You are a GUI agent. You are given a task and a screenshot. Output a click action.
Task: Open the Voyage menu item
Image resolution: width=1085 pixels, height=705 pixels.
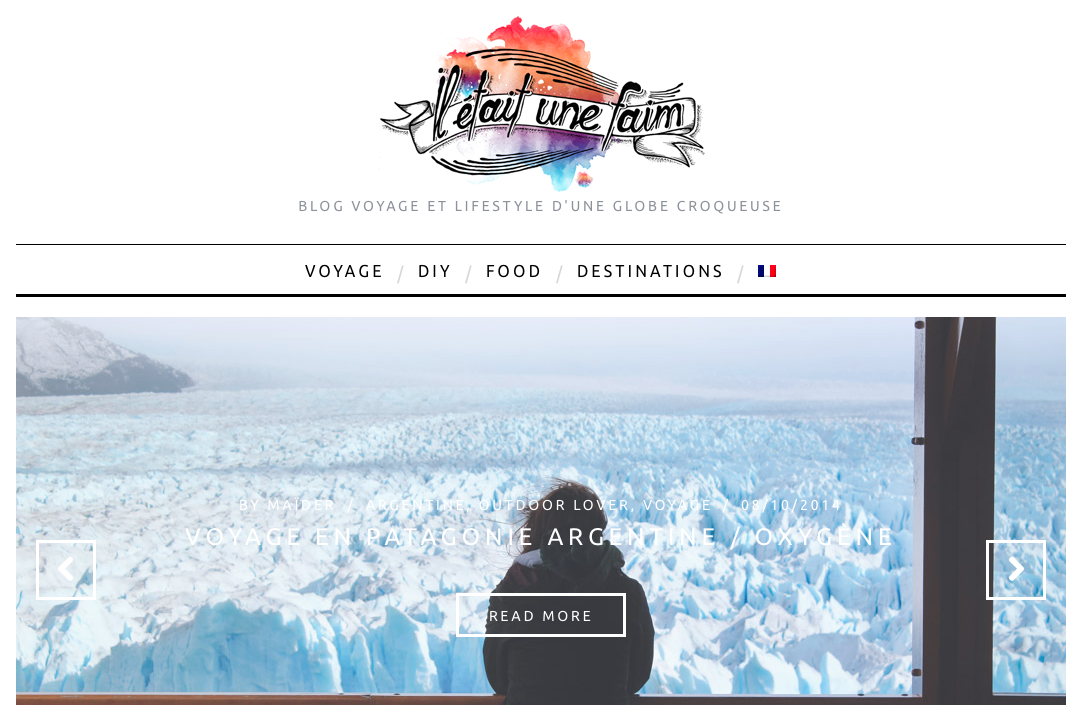point(344,271)
